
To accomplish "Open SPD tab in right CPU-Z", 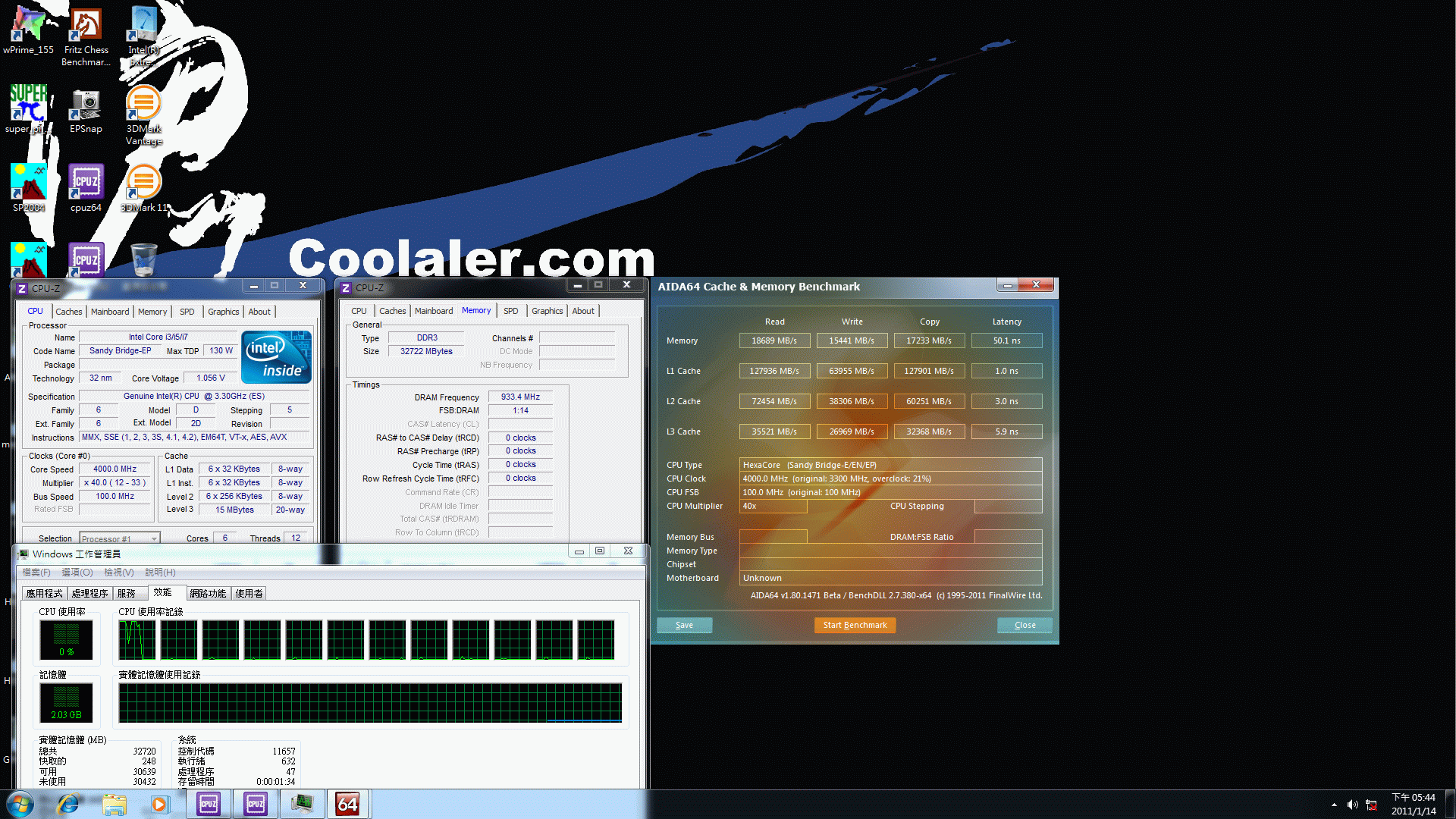I will (510, 311).
